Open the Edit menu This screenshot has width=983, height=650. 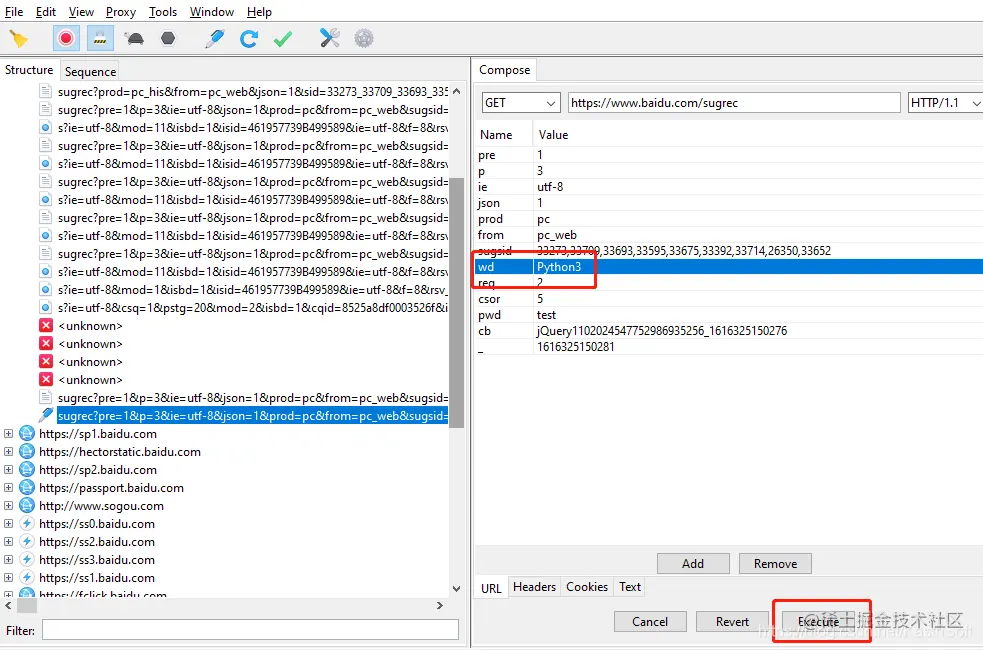pos(46,12)
